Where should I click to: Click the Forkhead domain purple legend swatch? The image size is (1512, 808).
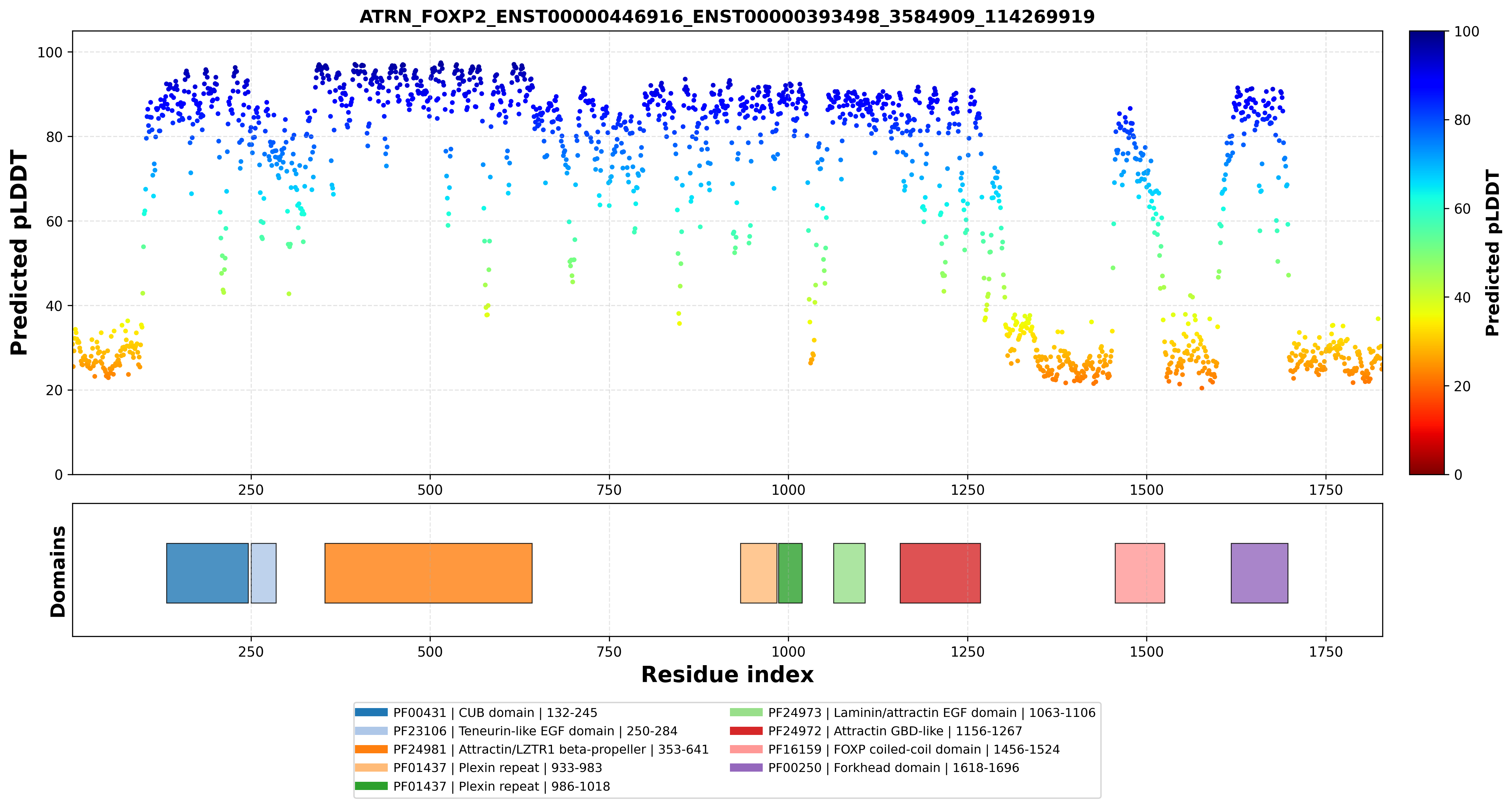pos(746,767)
